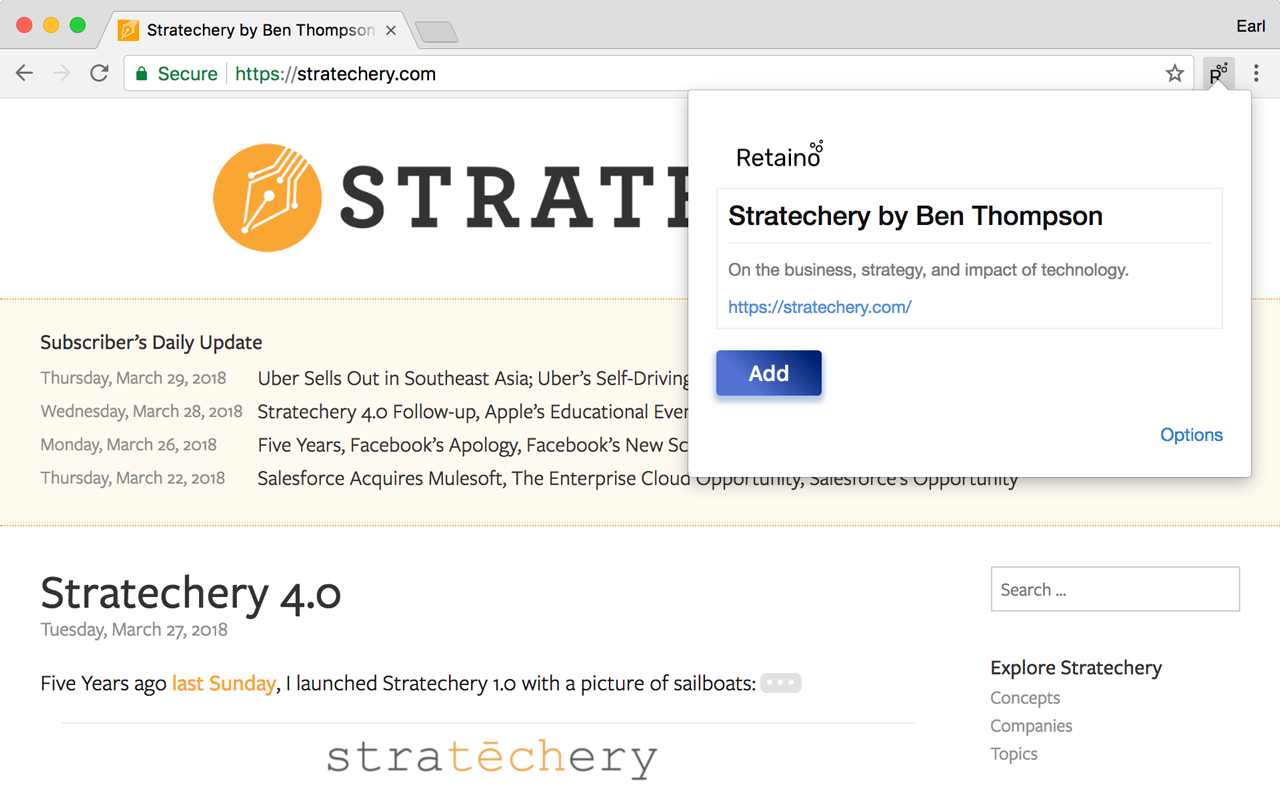The height and width of the screenshot is (800, 1280).
Task: Click the date 'Thursday, March 29, 2018'
Action: 133,378
